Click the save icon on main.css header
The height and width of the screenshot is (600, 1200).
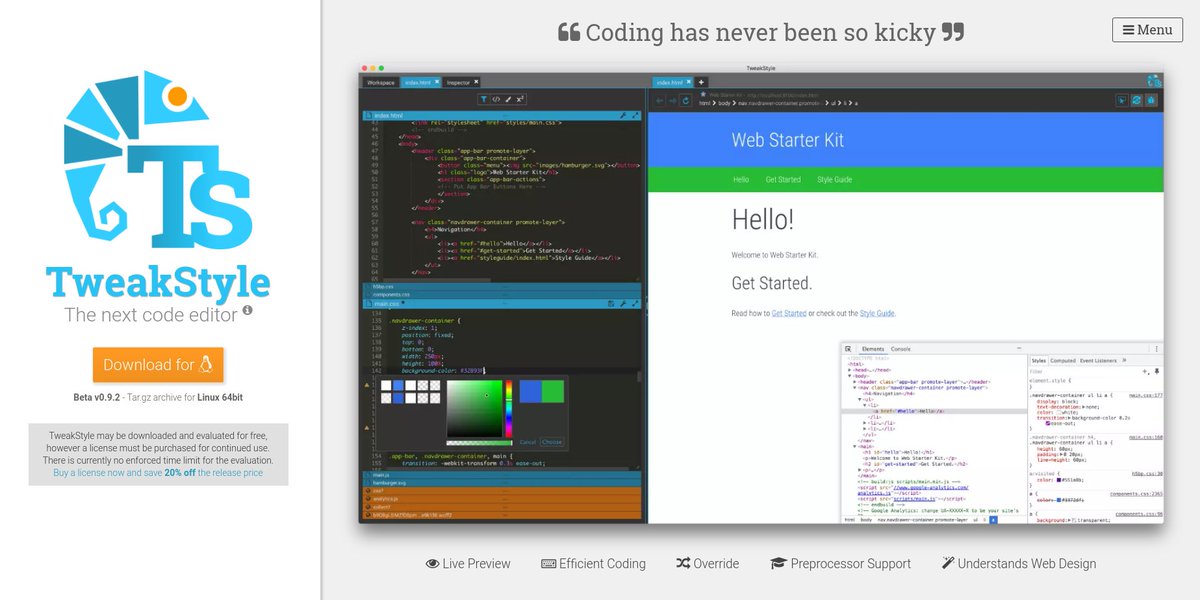[x=611, y=303]
